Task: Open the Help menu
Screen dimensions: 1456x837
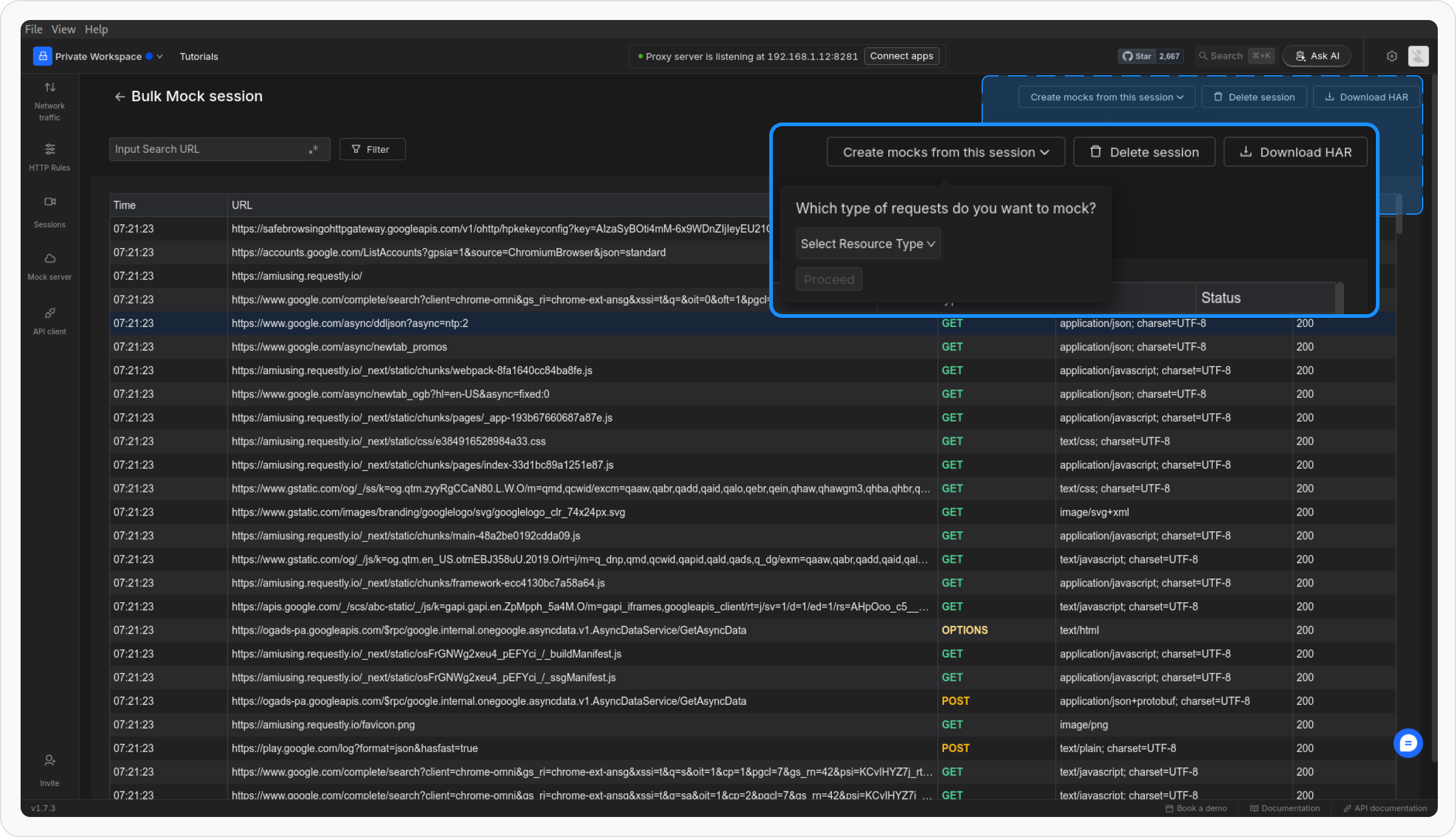Action: pos(96,29)
